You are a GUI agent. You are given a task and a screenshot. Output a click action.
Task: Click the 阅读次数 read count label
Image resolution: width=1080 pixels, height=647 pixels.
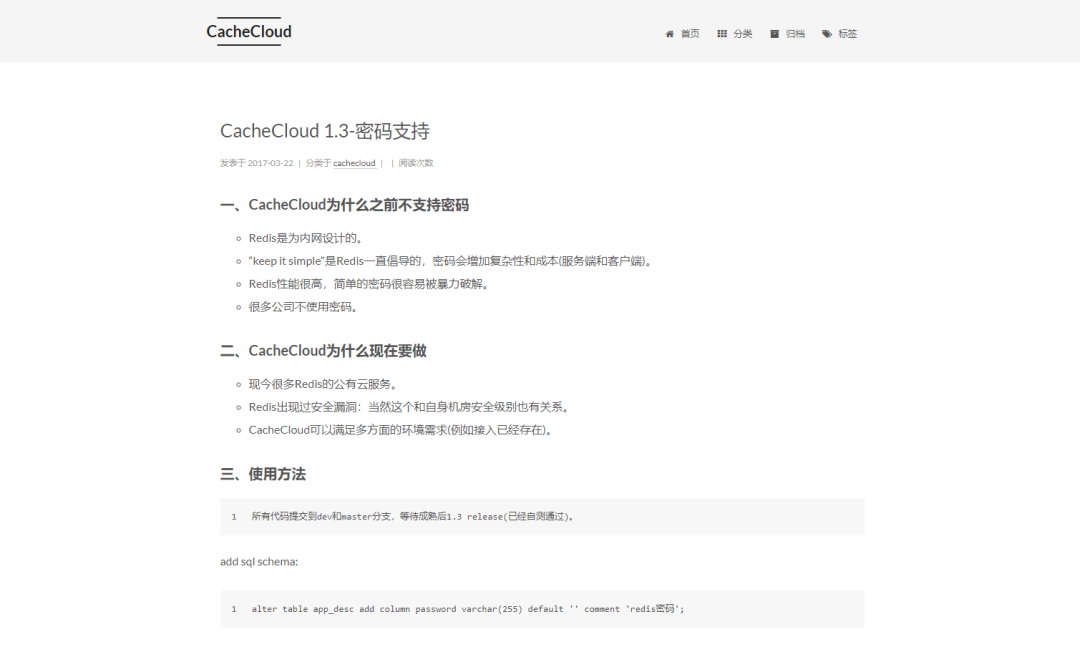[416, 163]
